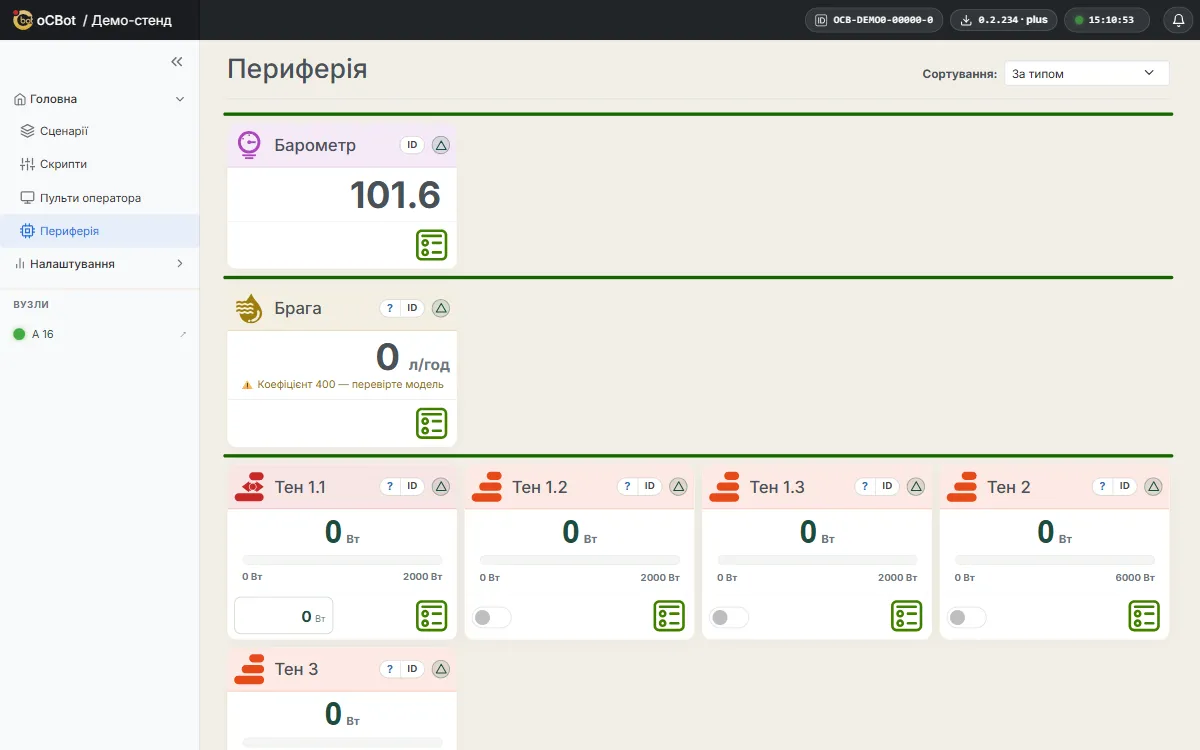Select node A 16 in sidebar
This screenshot has width=1200, height=750.
coord(43,334)
